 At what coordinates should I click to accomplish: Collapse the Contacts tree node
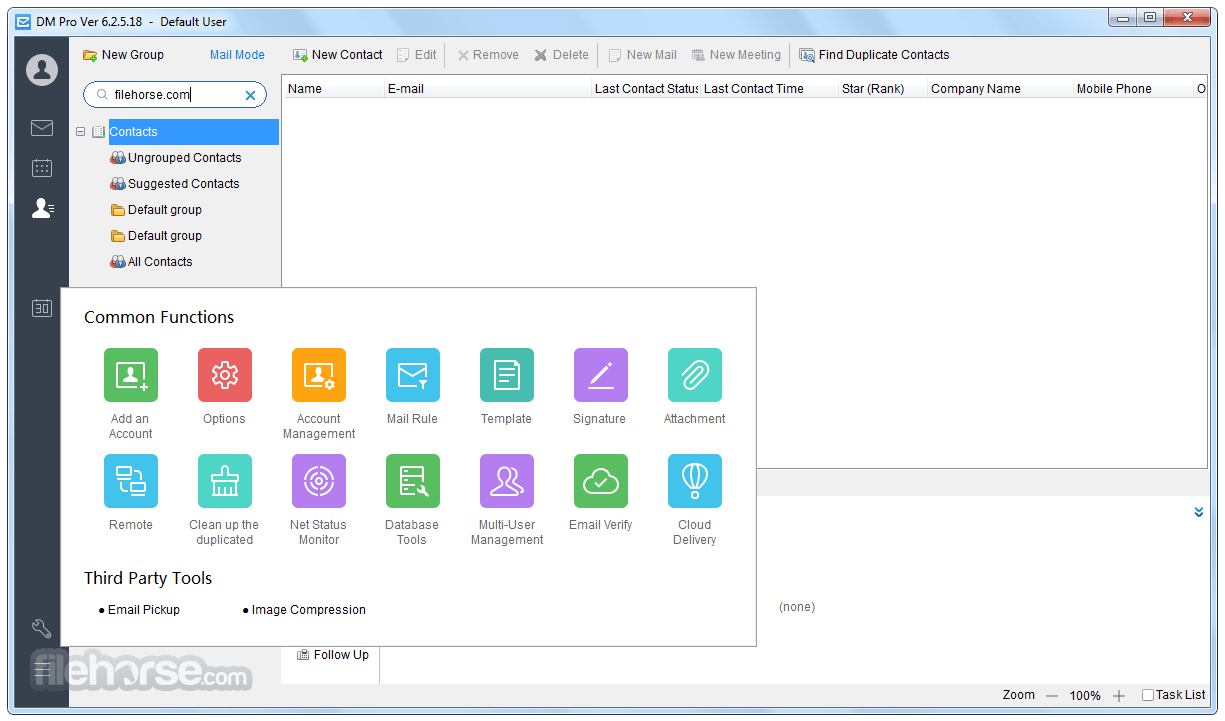pos(81,132)
